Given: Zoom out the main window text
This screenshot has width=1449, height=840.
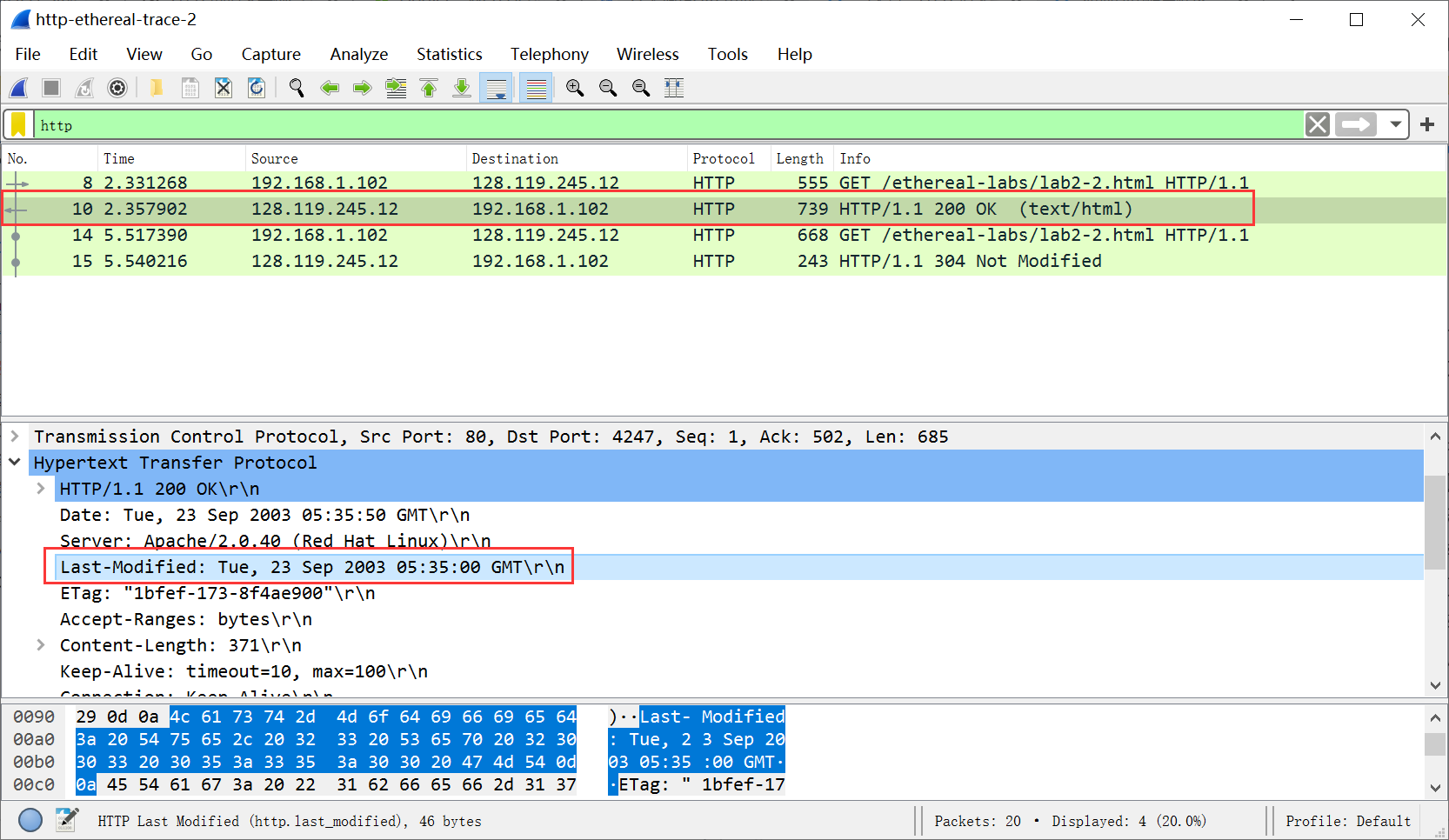Looking at the screenshot, I should [608, 88].
